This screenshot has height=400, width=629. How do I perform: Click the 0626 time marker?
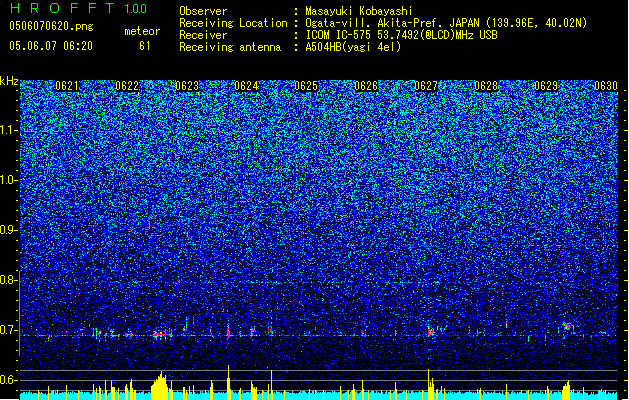366,86
